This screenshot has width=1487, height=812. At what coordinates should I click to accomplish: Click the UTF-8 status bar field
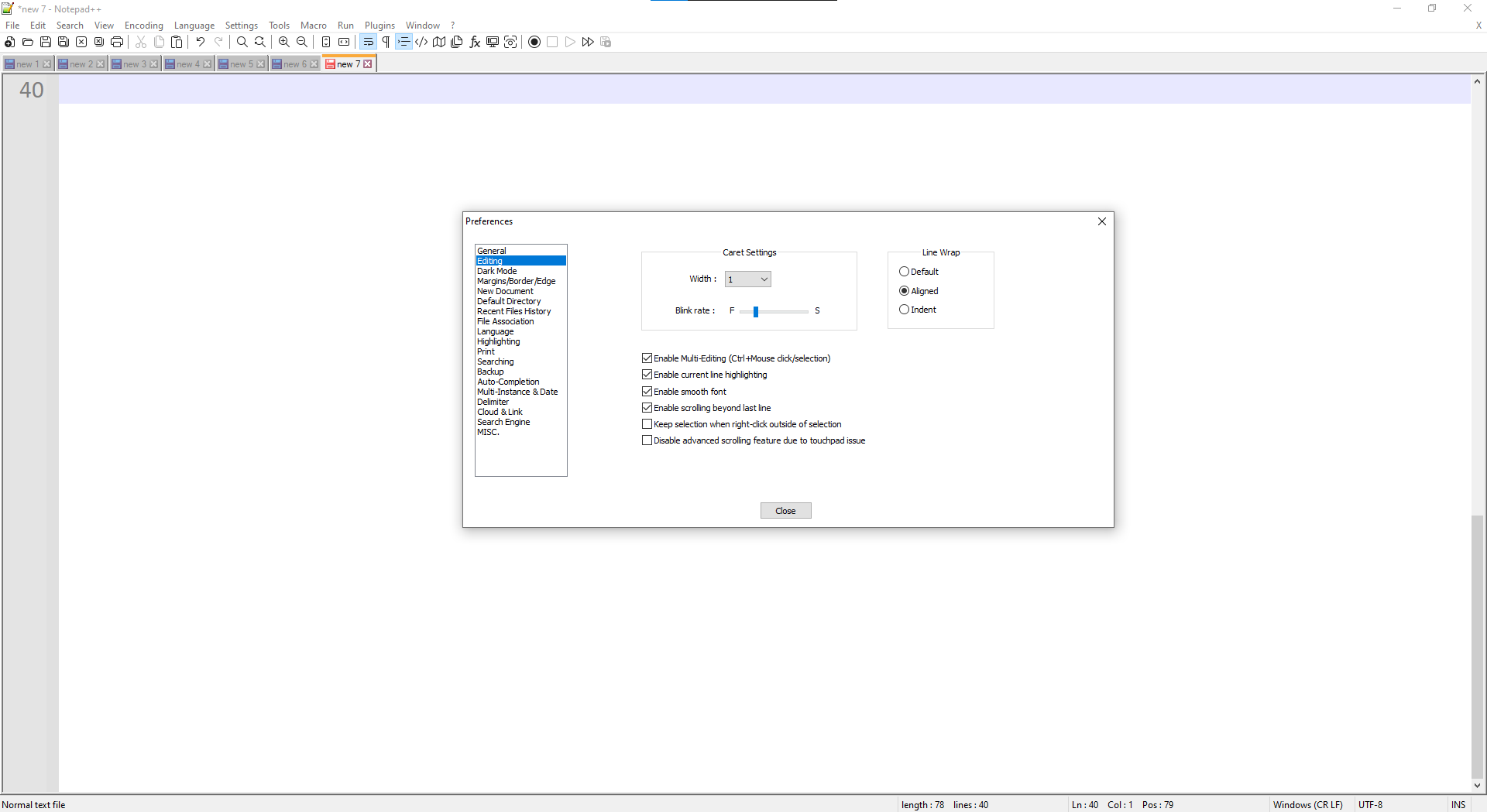(x=1372, y=804)
